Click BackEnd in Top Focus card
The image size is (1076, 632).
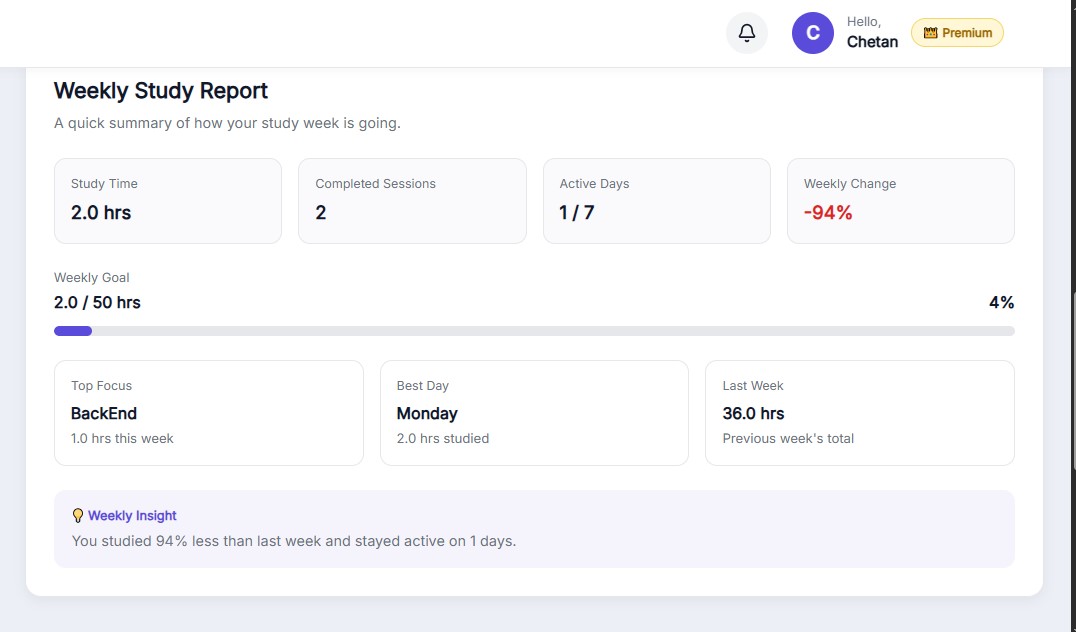(x=104, y=413)
